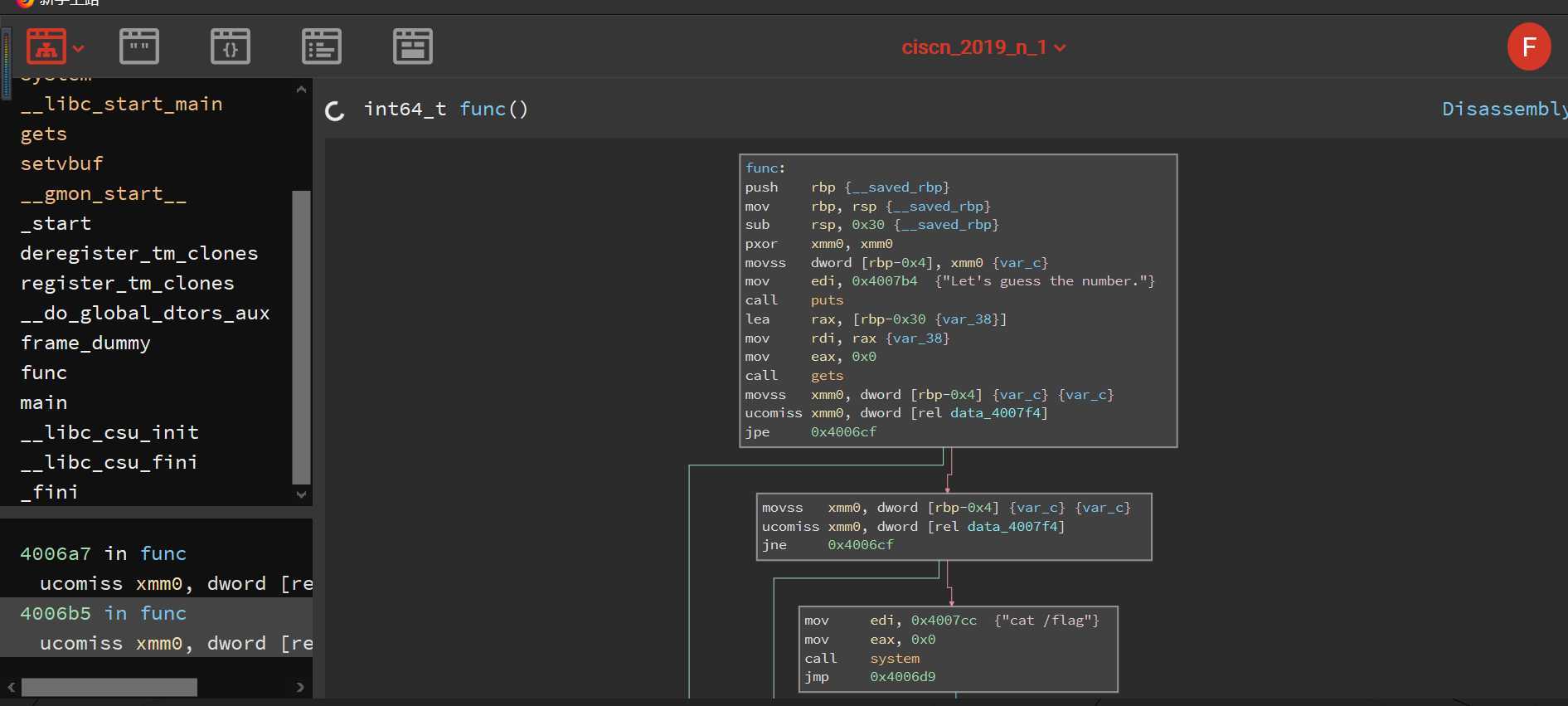Select __do_global_dtors_aux in function list
This screenshot has height=706, width=1568.
click(145, 313)
